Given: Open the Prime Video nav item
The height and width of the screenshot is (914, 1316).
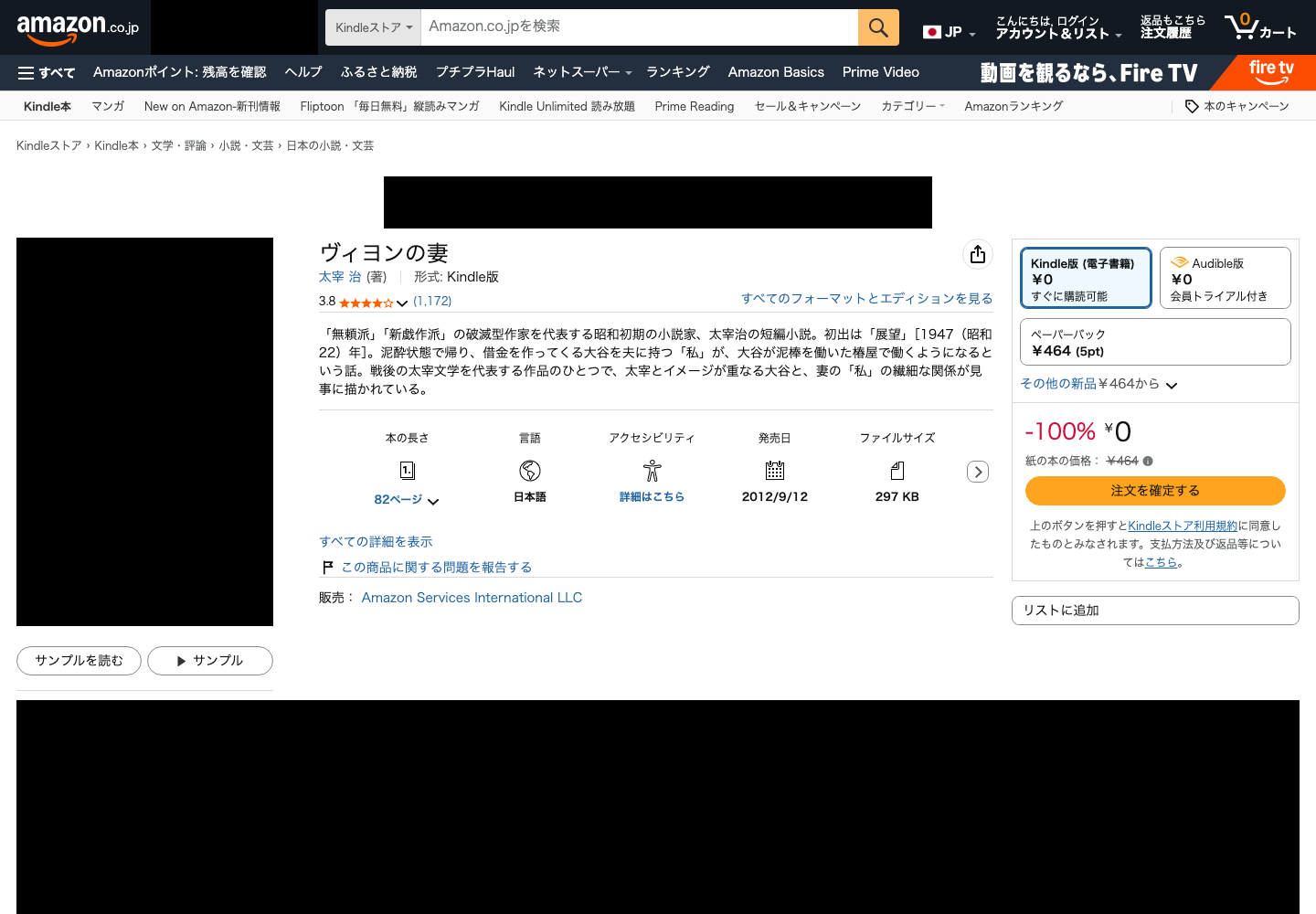Looking at the screenshot, I should [x=881, y=72].
